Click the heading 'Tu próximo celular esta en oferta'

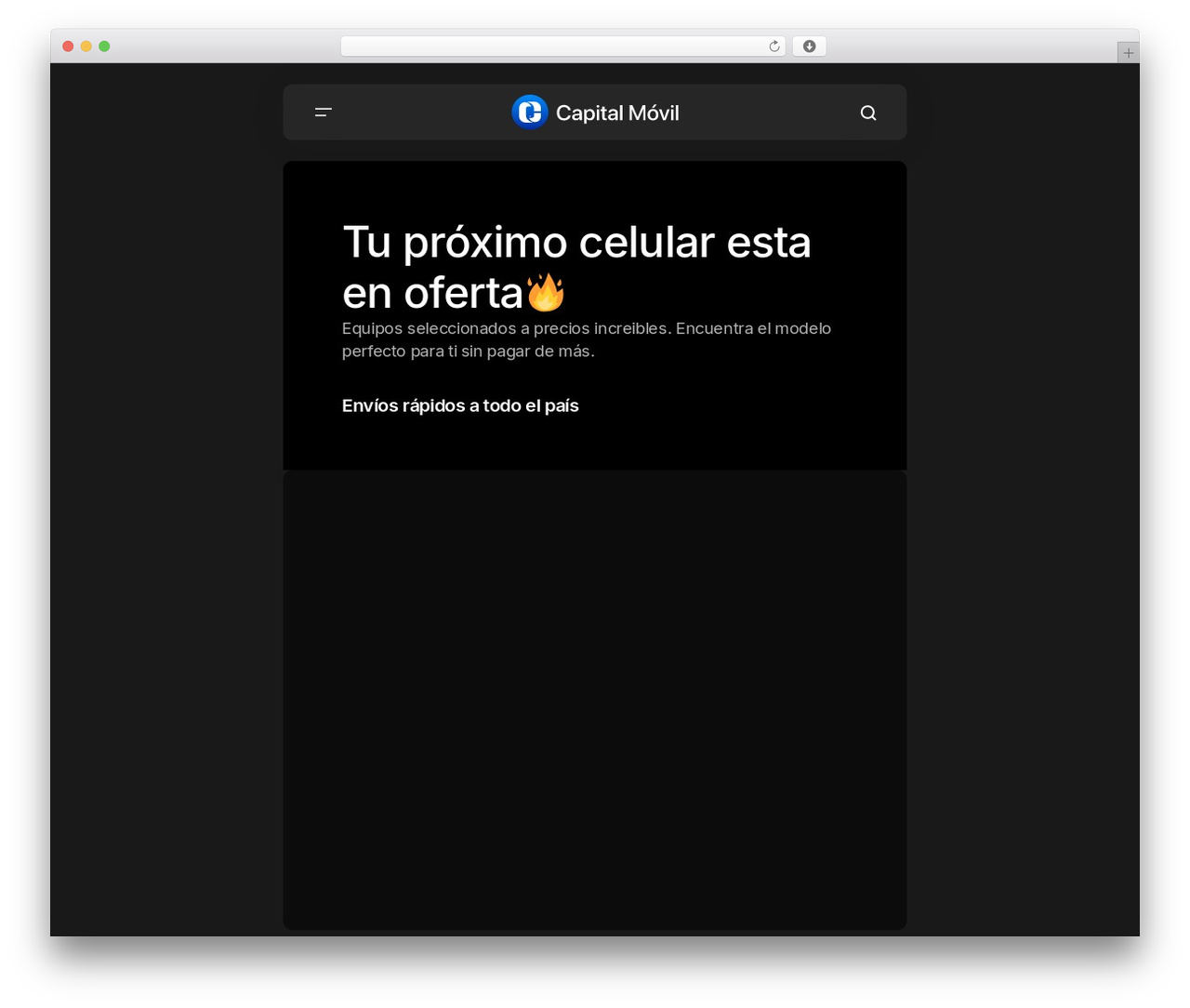pos(576,267)
